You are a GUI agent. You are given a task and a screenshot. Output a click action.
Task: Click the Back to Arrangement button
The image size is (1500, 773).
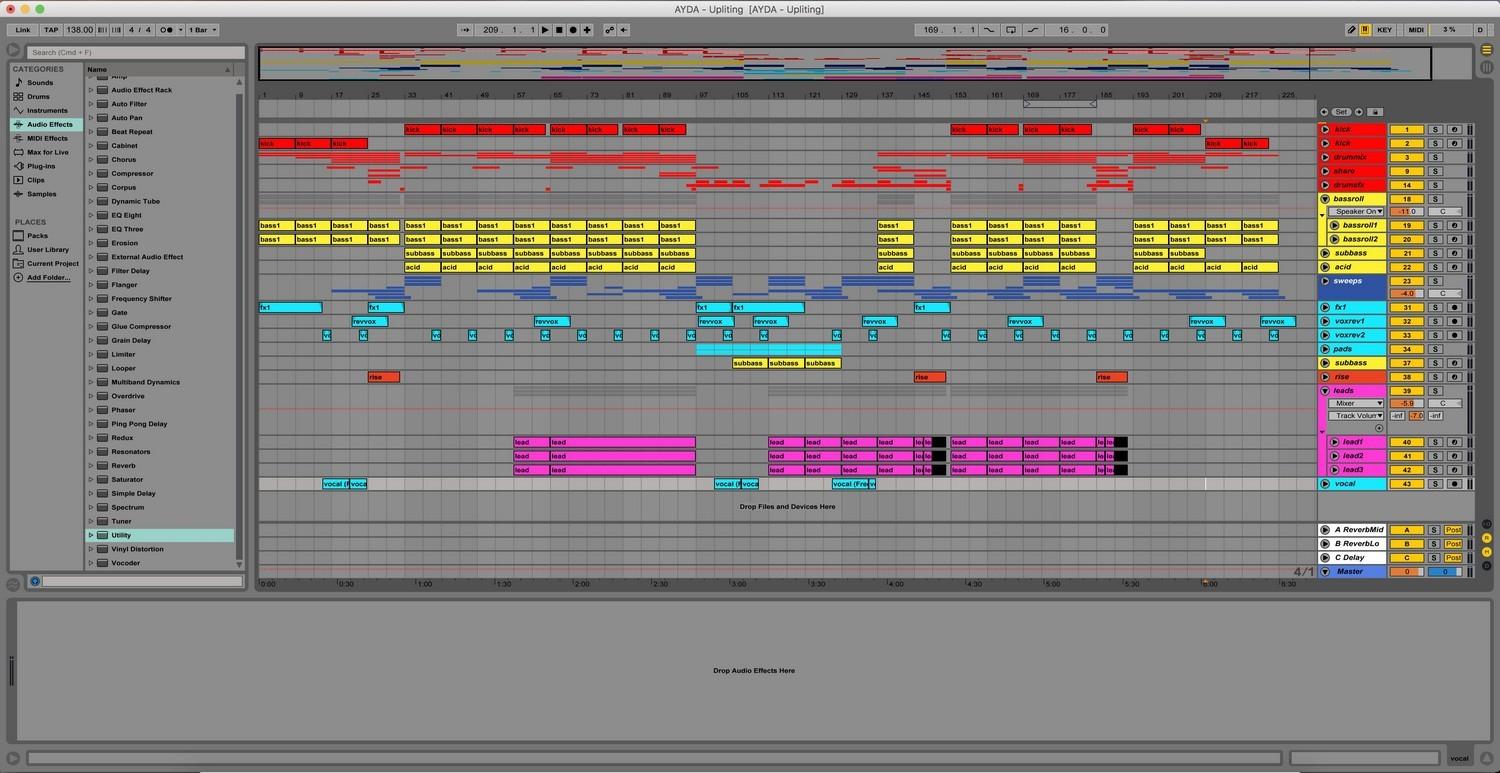pos(624,30)
